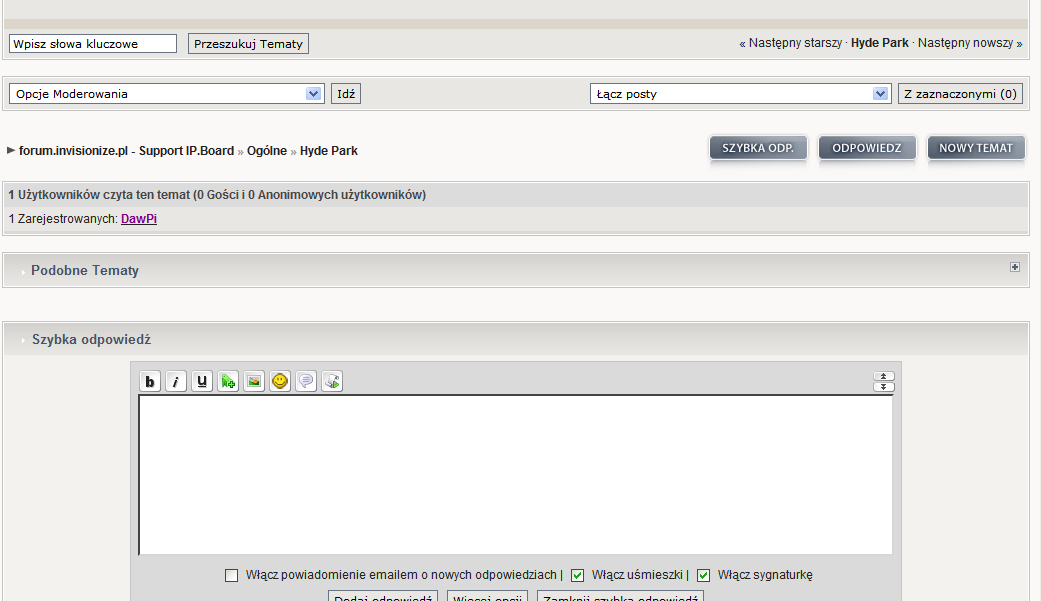Click the Idź button
Screen dimensions: 1041x601
346,94
